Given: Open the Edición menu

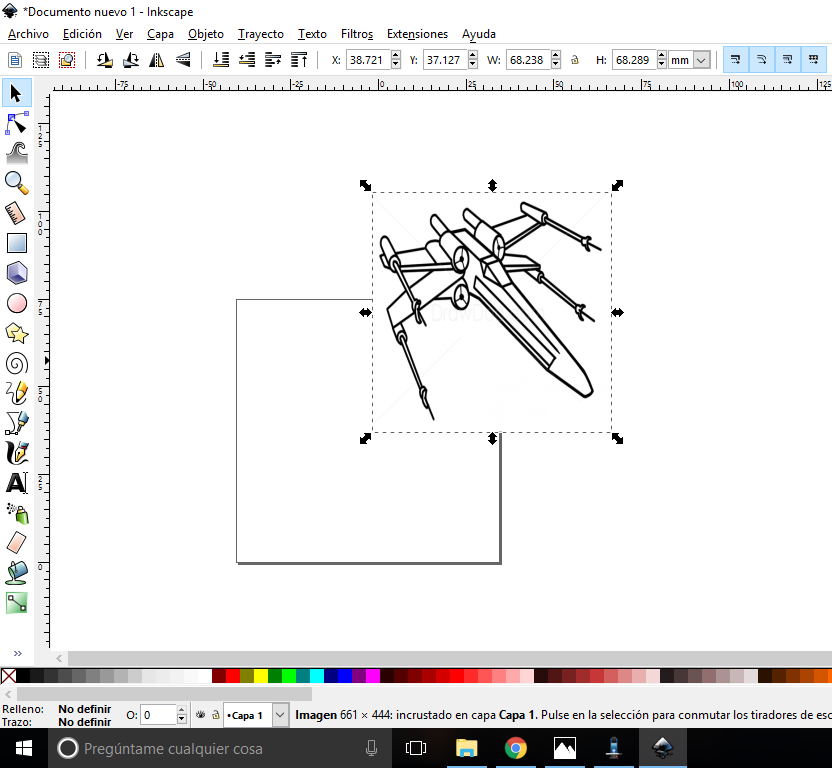Looking at the screenshot, I should 82,34.
